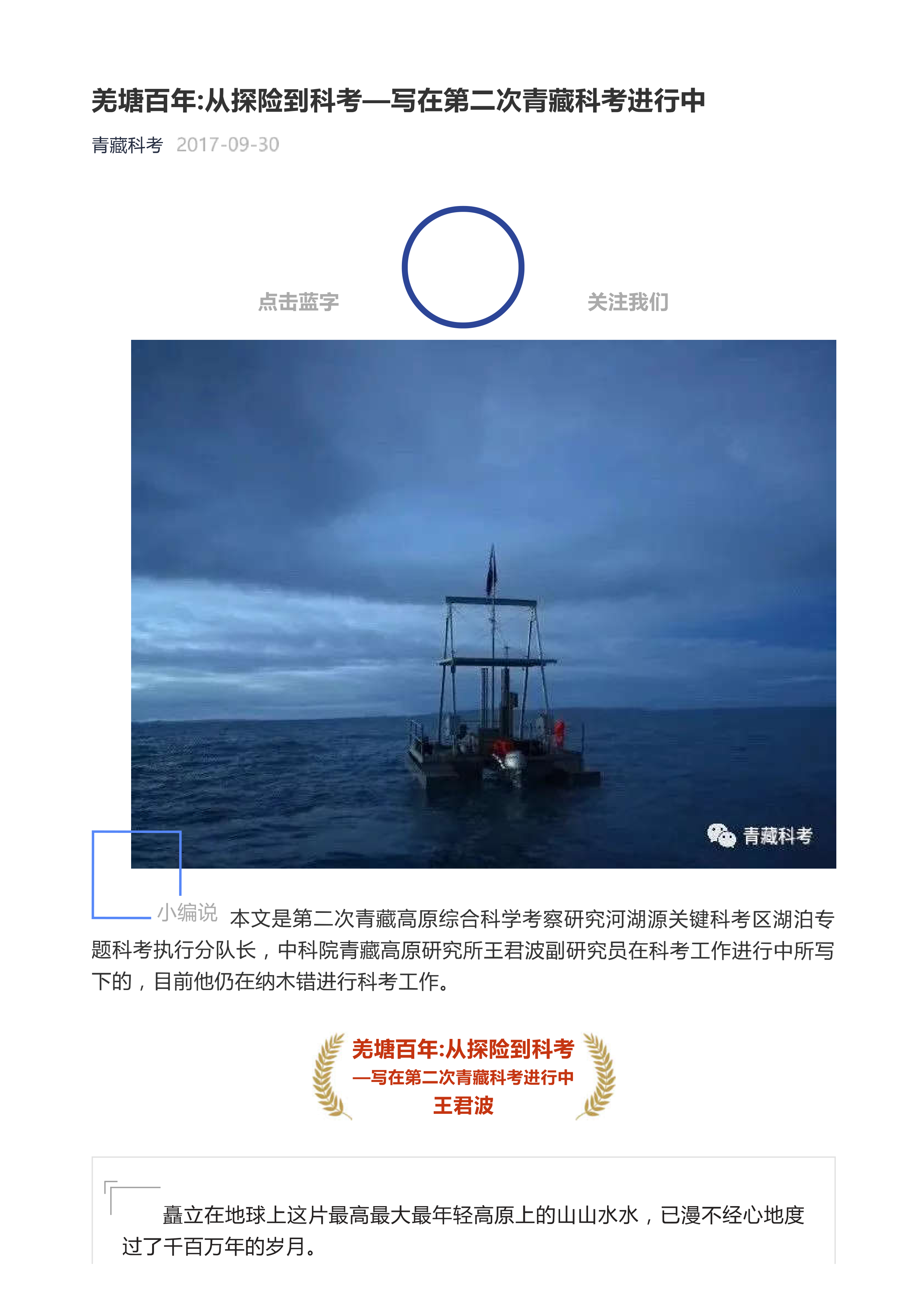Click the 青藏科考 account name link
This screenshot has height=1307, width=924.
point(128,145)
